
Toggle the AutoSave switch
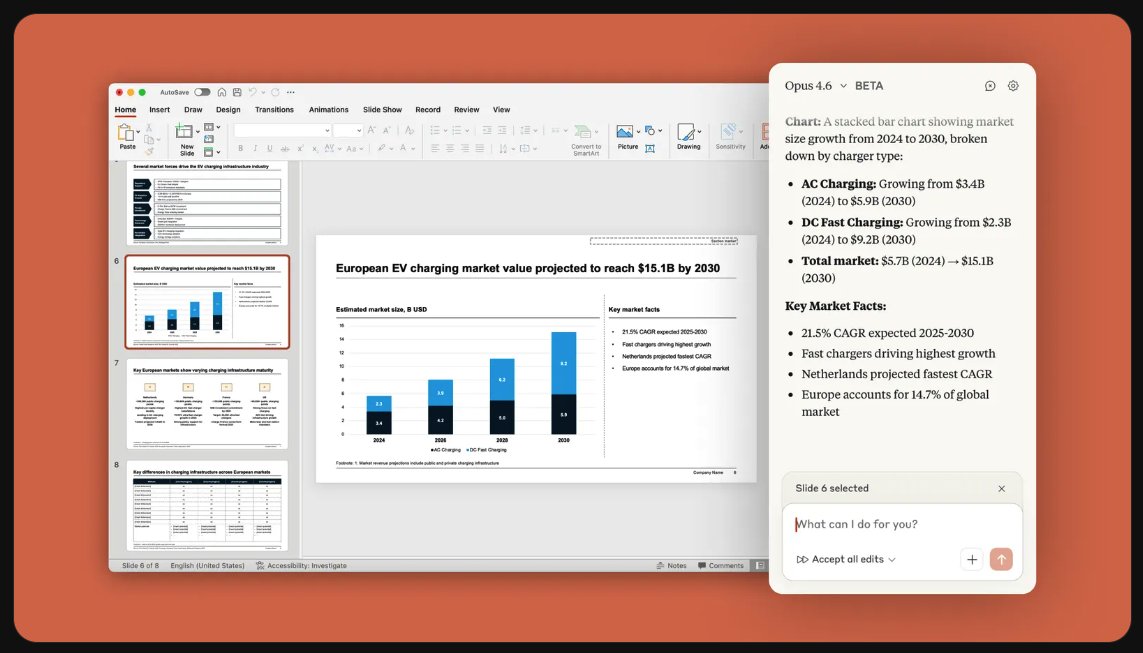click(202, 93)
